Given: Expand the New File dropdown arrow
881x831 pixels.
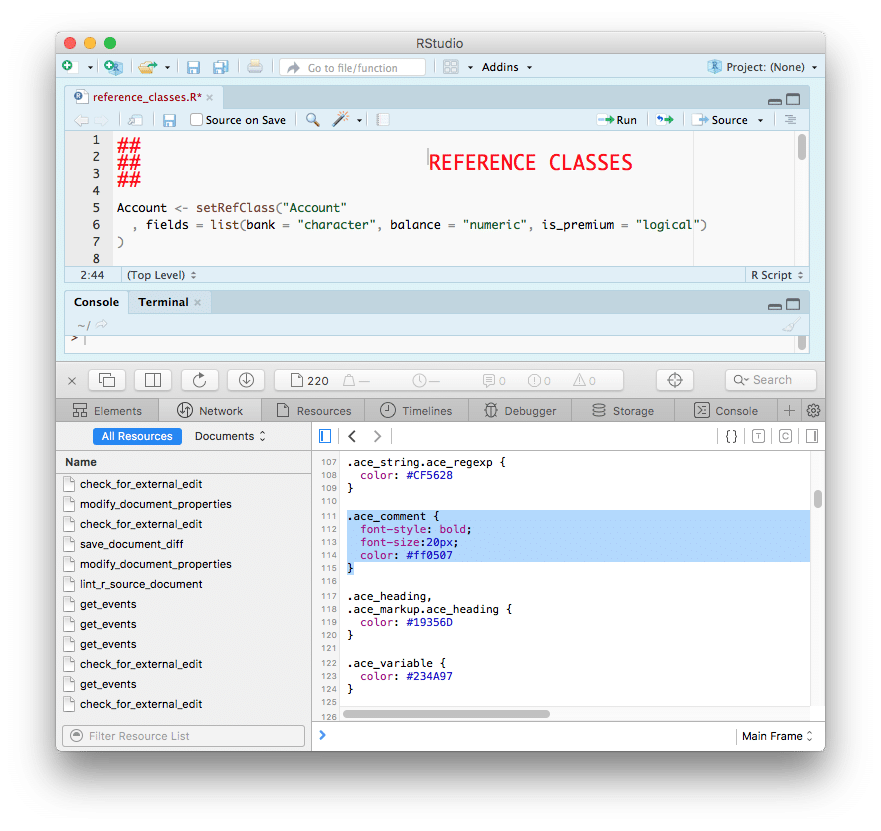Looking at the screenshot, I should [90, 67].
